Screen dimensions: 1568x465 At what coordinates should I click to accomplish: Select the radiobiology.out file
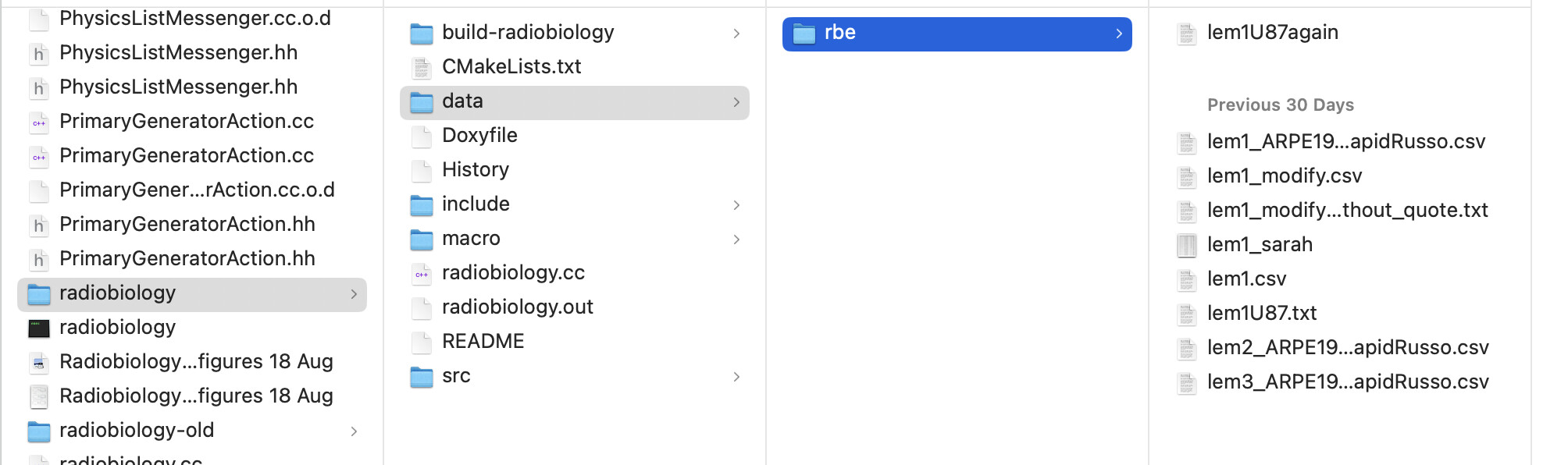517,307
